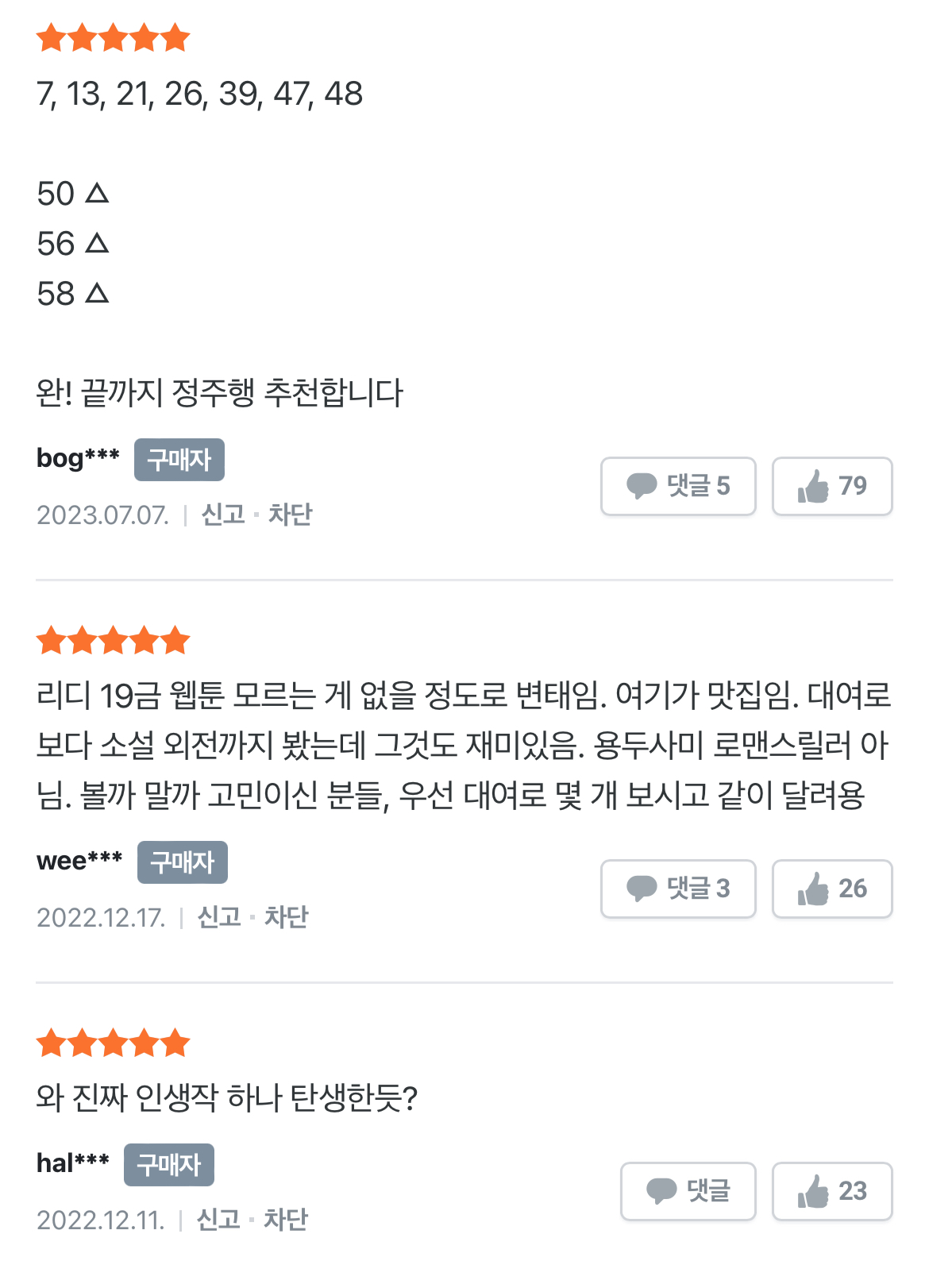This screenshot has height=1288, width=929.
Task: Click the five-star rating on bog***'s review
Action: pos(113,38)
